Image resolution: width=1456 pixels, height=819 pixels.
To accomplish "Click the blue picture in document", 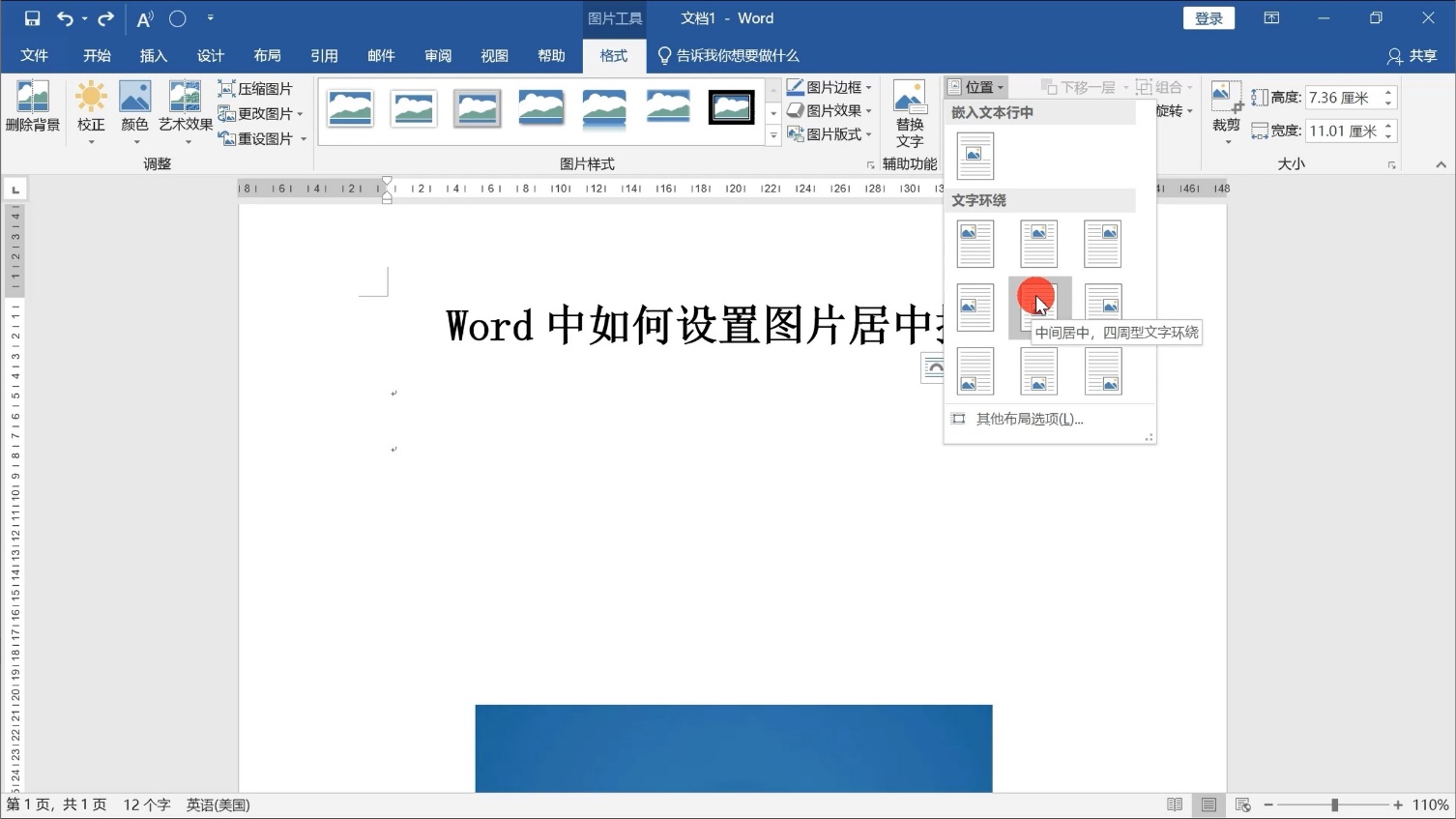I will click(734, 748).
